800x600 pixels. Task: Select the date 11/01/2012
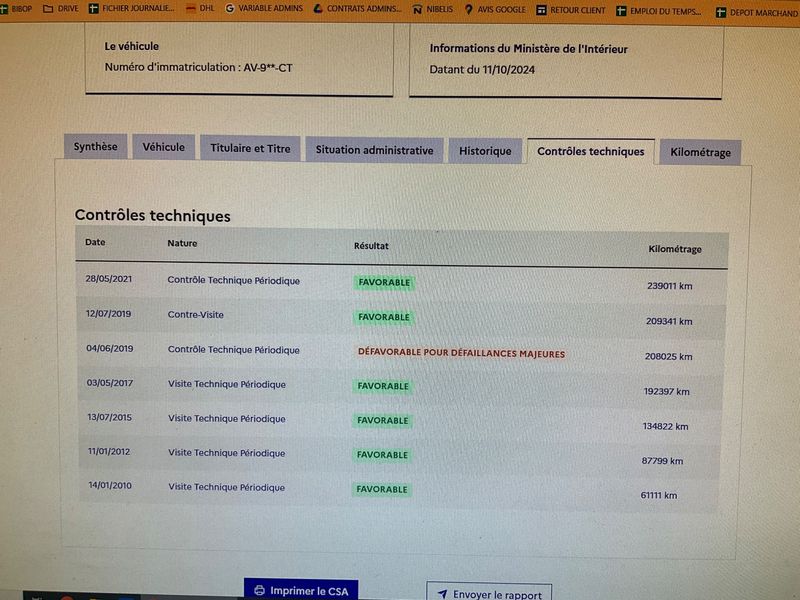(x=109, y=452)
